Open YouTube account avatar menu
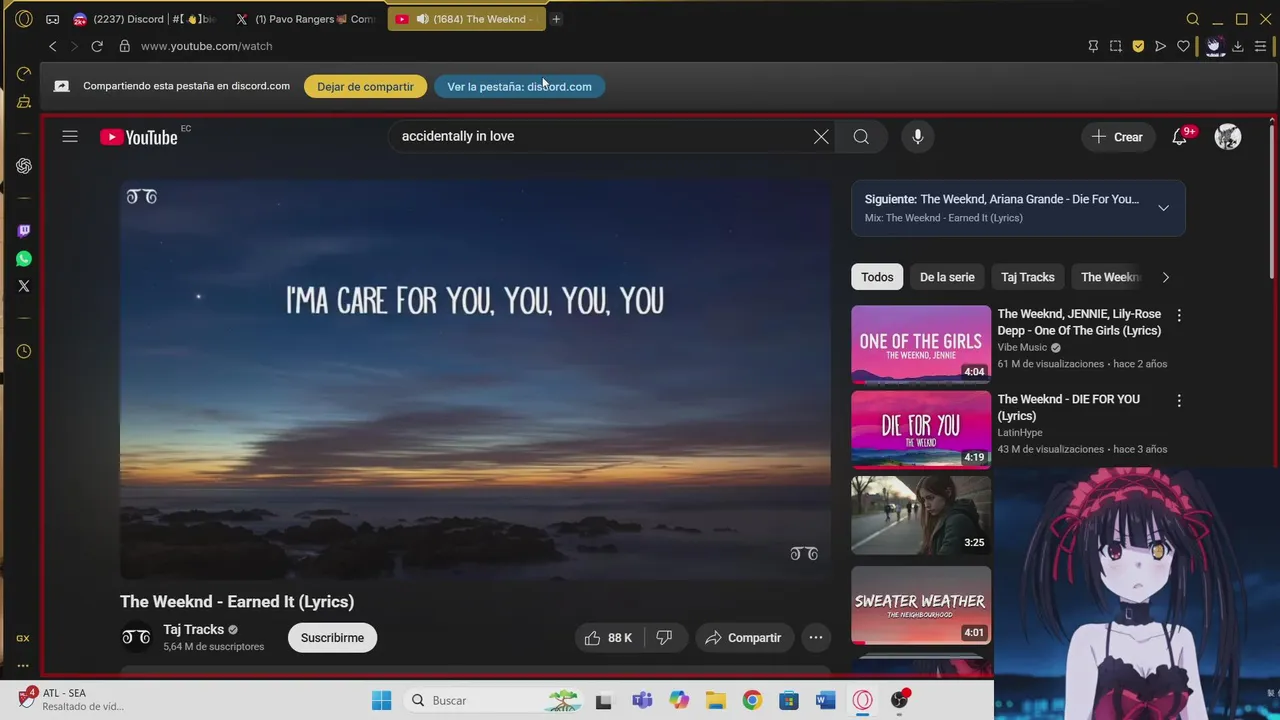 tap(1228, 137)
